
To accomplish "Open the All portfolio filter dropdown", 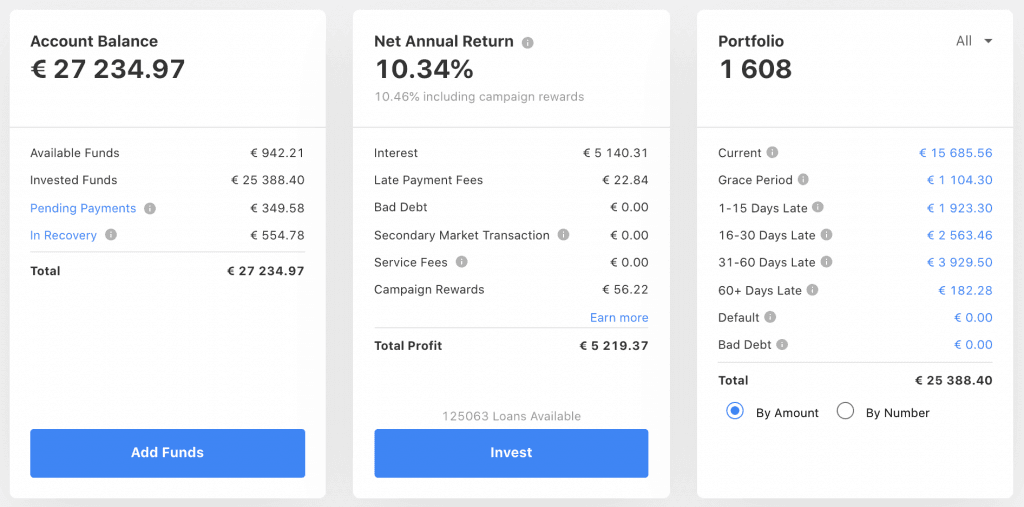I will 974,41.
